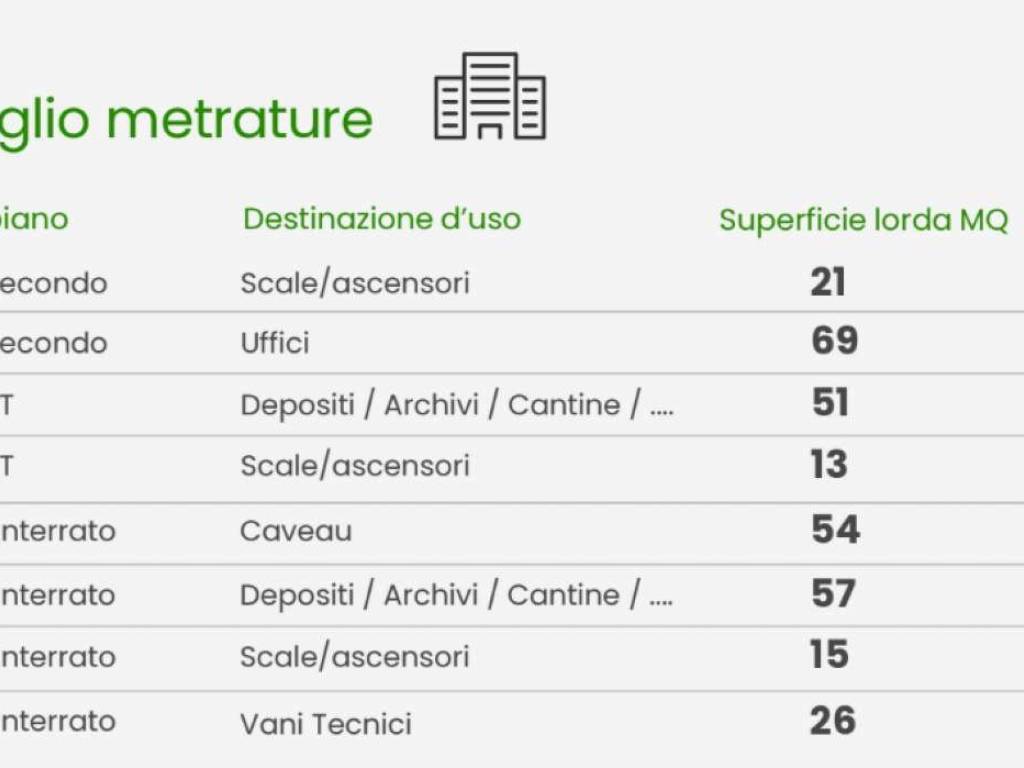The height and width of the screenshot is (768, 1024).
Task: Select the surface value 15
Action: pyautogui.click(x=829, y=655)
